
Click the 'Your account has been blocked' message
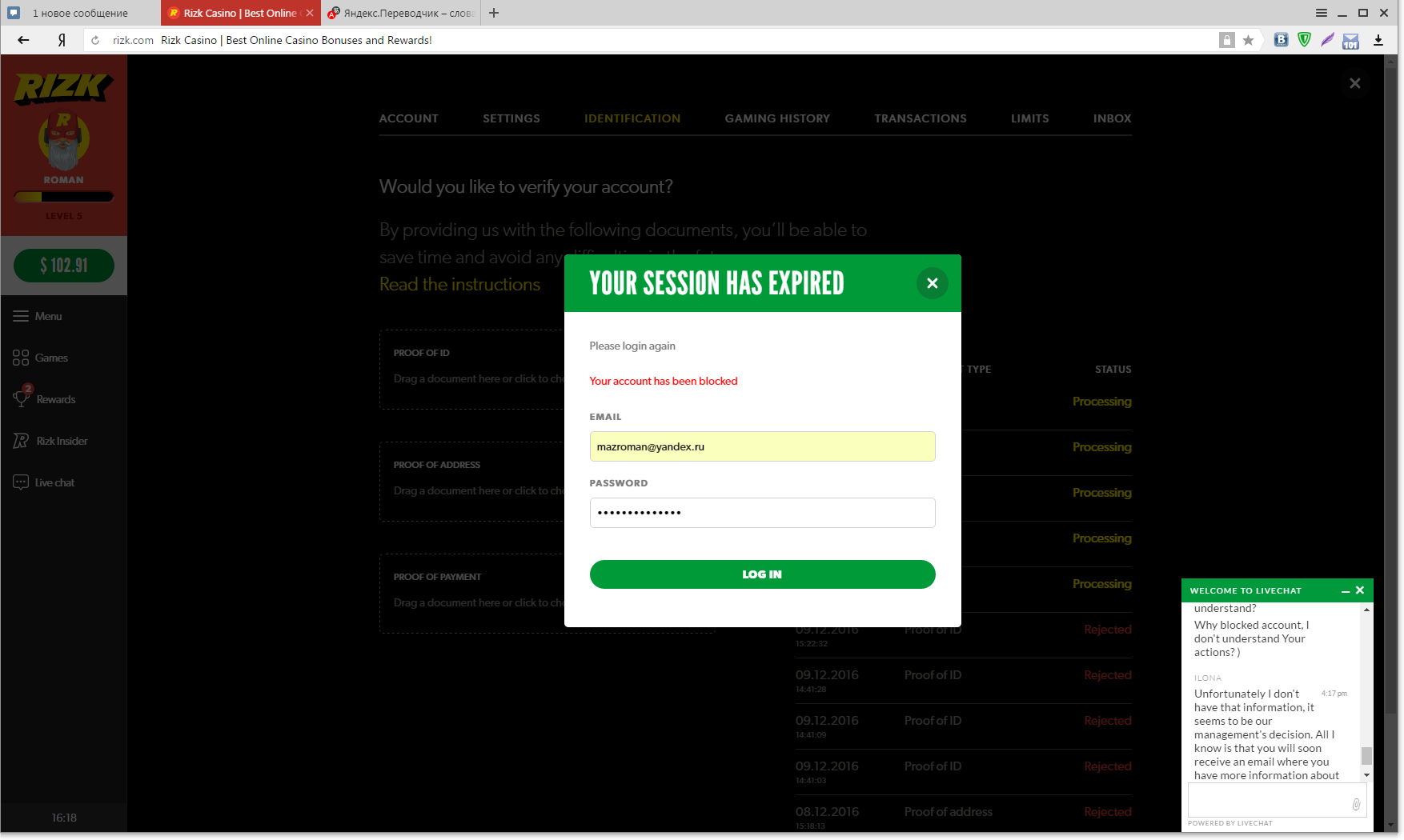tap(664, 381)
